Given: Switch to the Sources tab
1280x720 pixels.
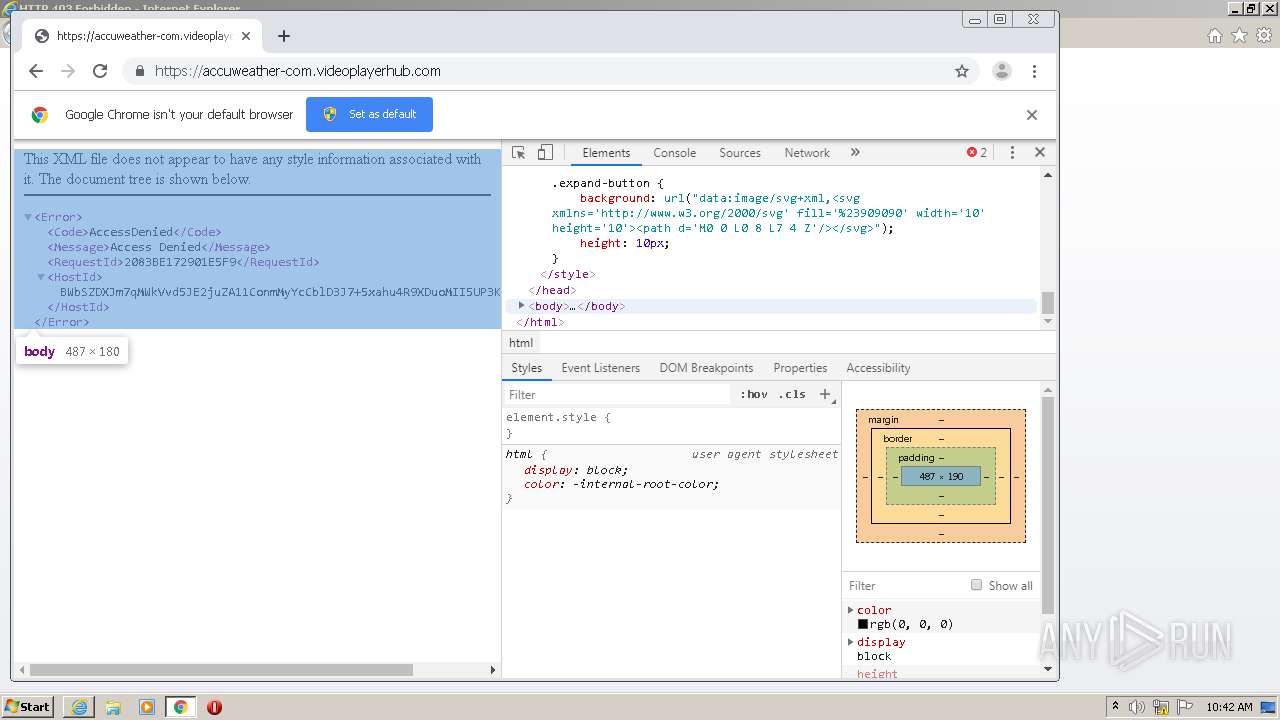Looking at the screenshot, I should pos(740,153).
